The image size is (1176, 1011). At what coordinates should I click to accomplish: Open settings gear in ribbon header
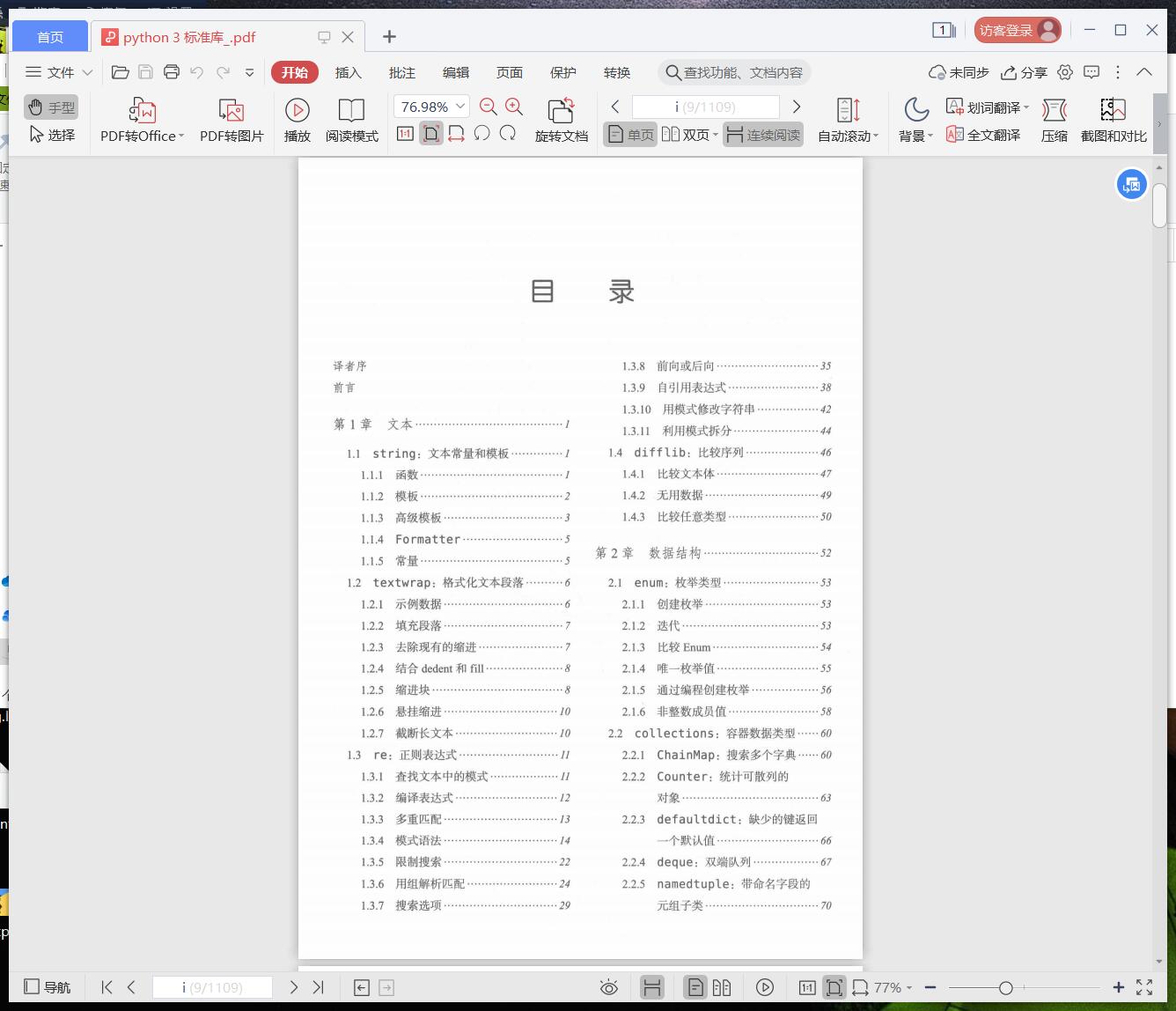coord(1065,72)
